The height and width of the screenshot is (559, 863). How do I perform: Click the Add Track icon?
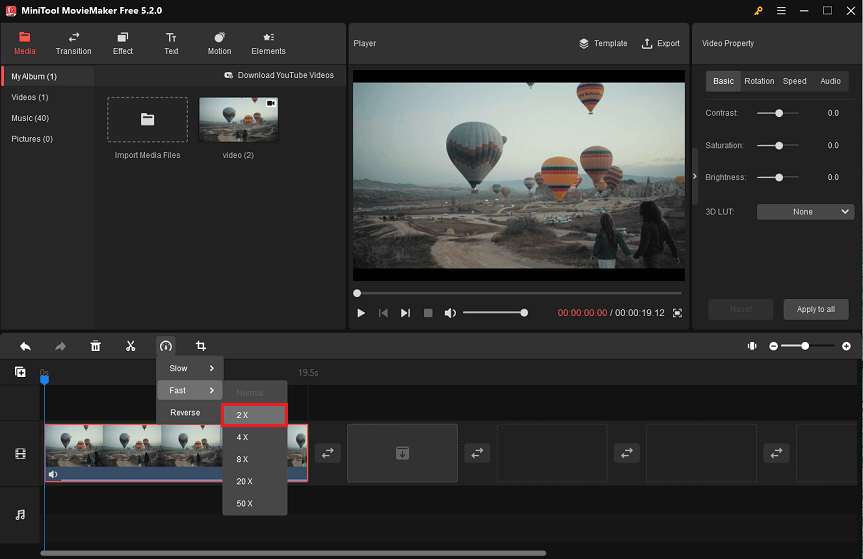coord(20,372)
